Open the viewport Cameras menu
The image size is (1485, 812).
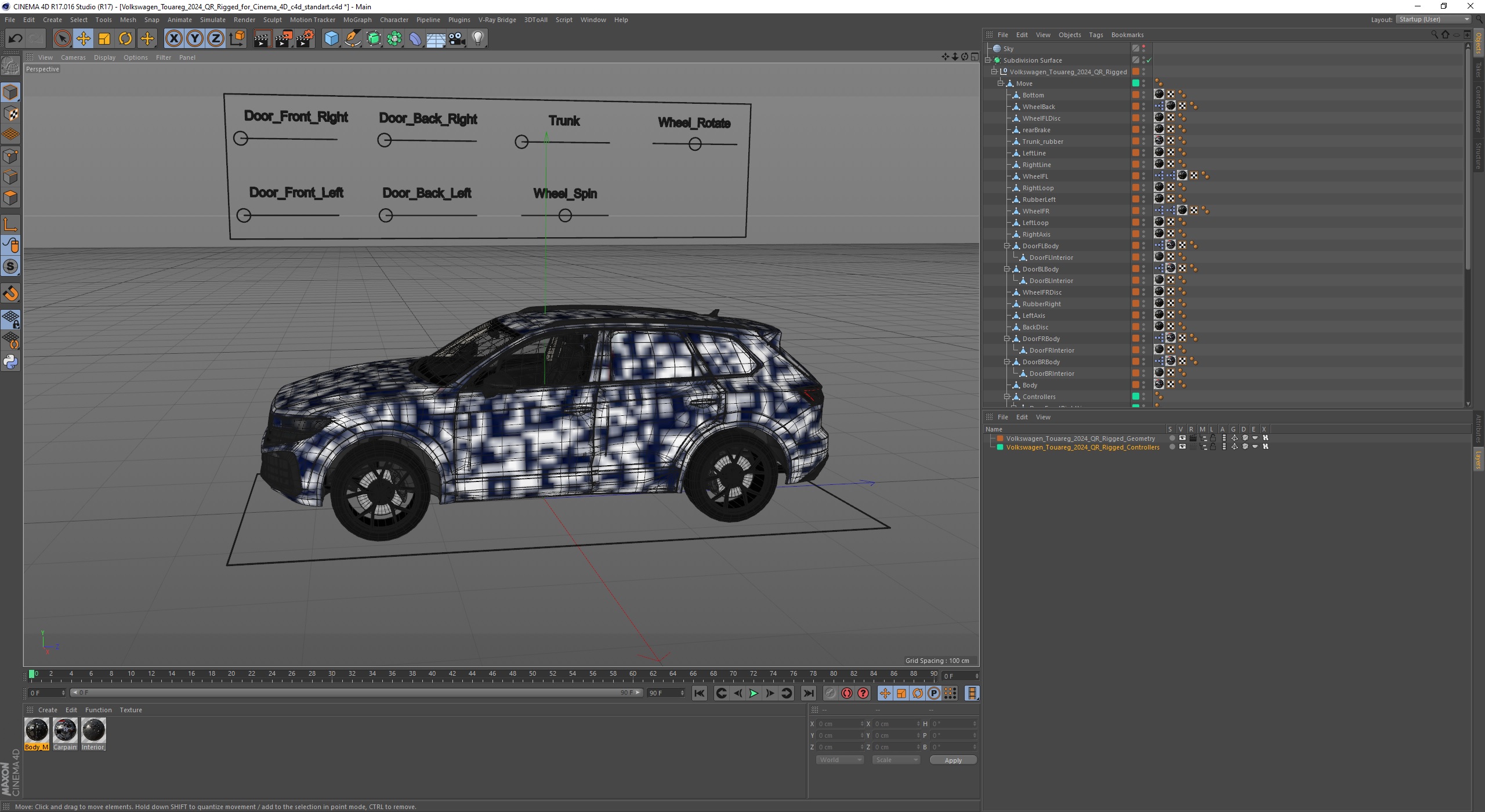pyautogui.click(x=73, y=57)
